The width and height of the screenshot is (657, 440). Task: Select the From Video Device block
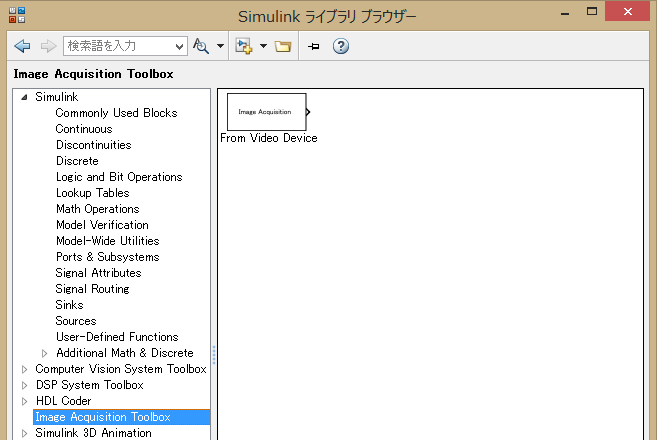[266, 112]
